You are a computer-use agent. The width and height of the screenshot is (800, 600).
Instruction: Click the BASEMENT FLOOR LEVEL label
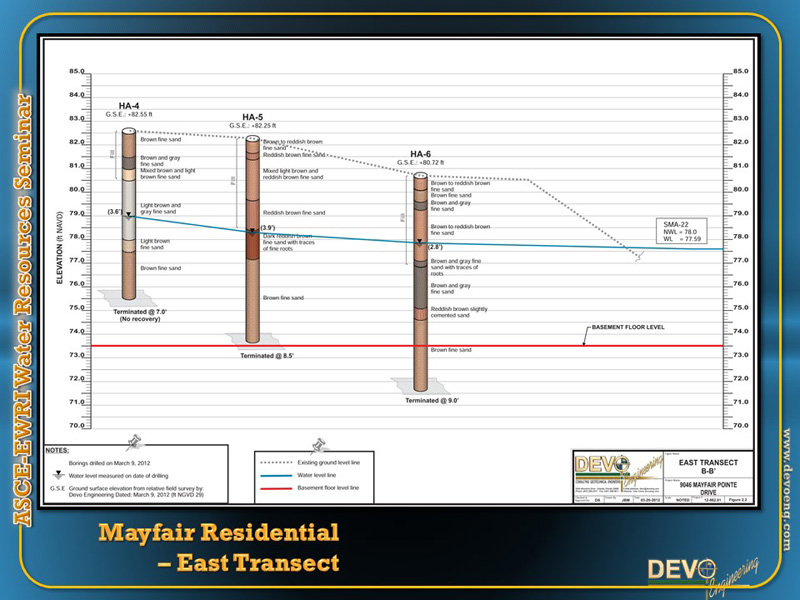[x=628, y=328]
